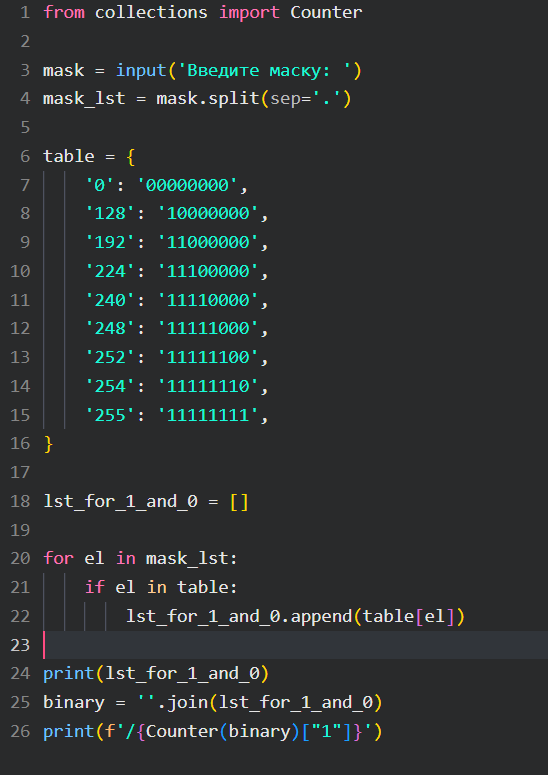
Task: Click Counter in the f-string on line 26
Action: pyautogui.click(x=182, y=731)
